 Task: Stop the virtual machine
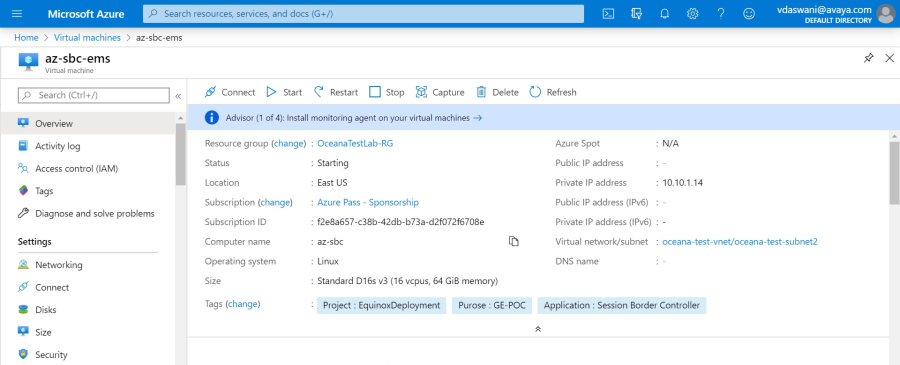point(387,92)
